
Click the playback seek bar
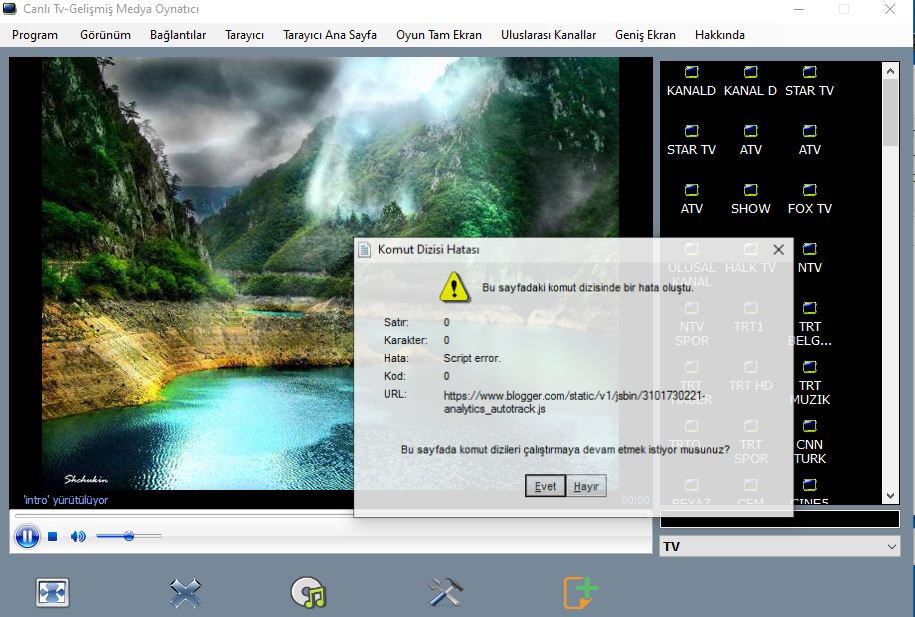pyautogui.click(x=333, y=516)
